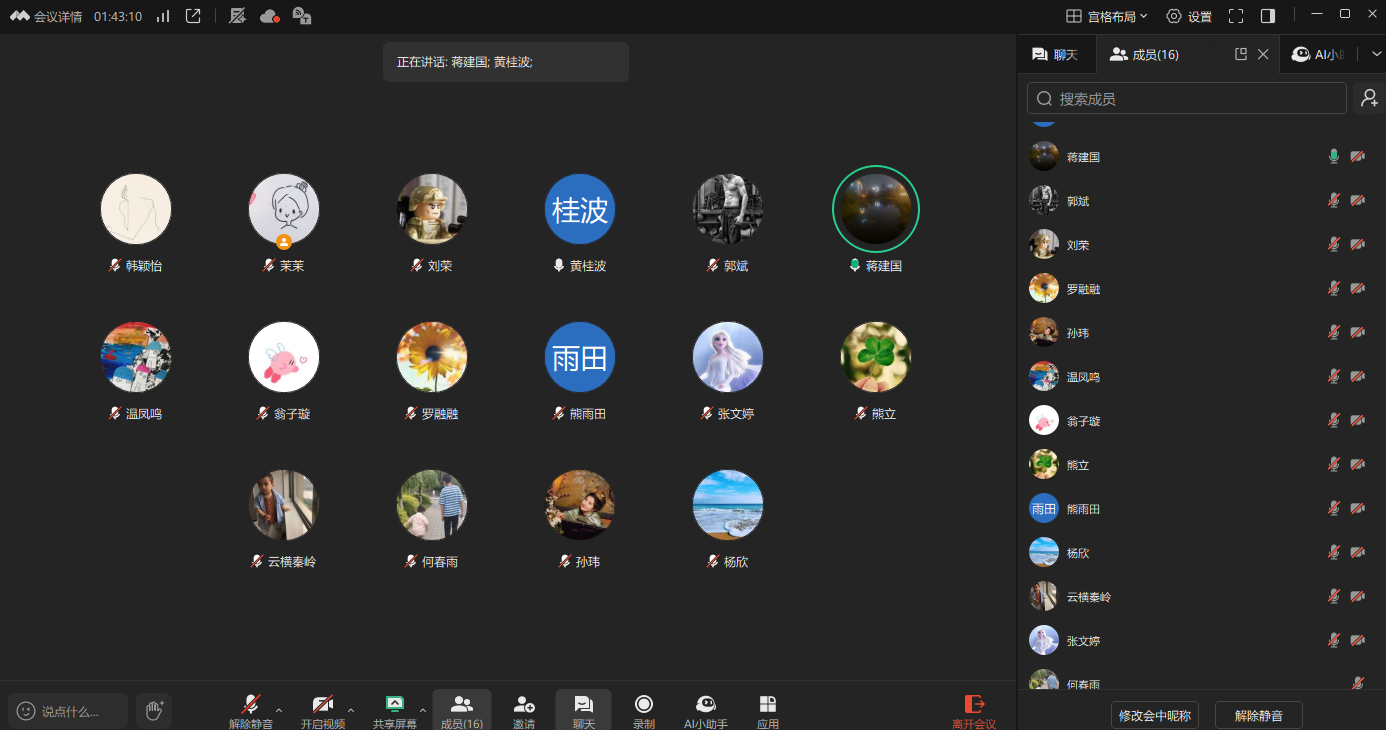Click the 修改会中昵称 button

1155,715
